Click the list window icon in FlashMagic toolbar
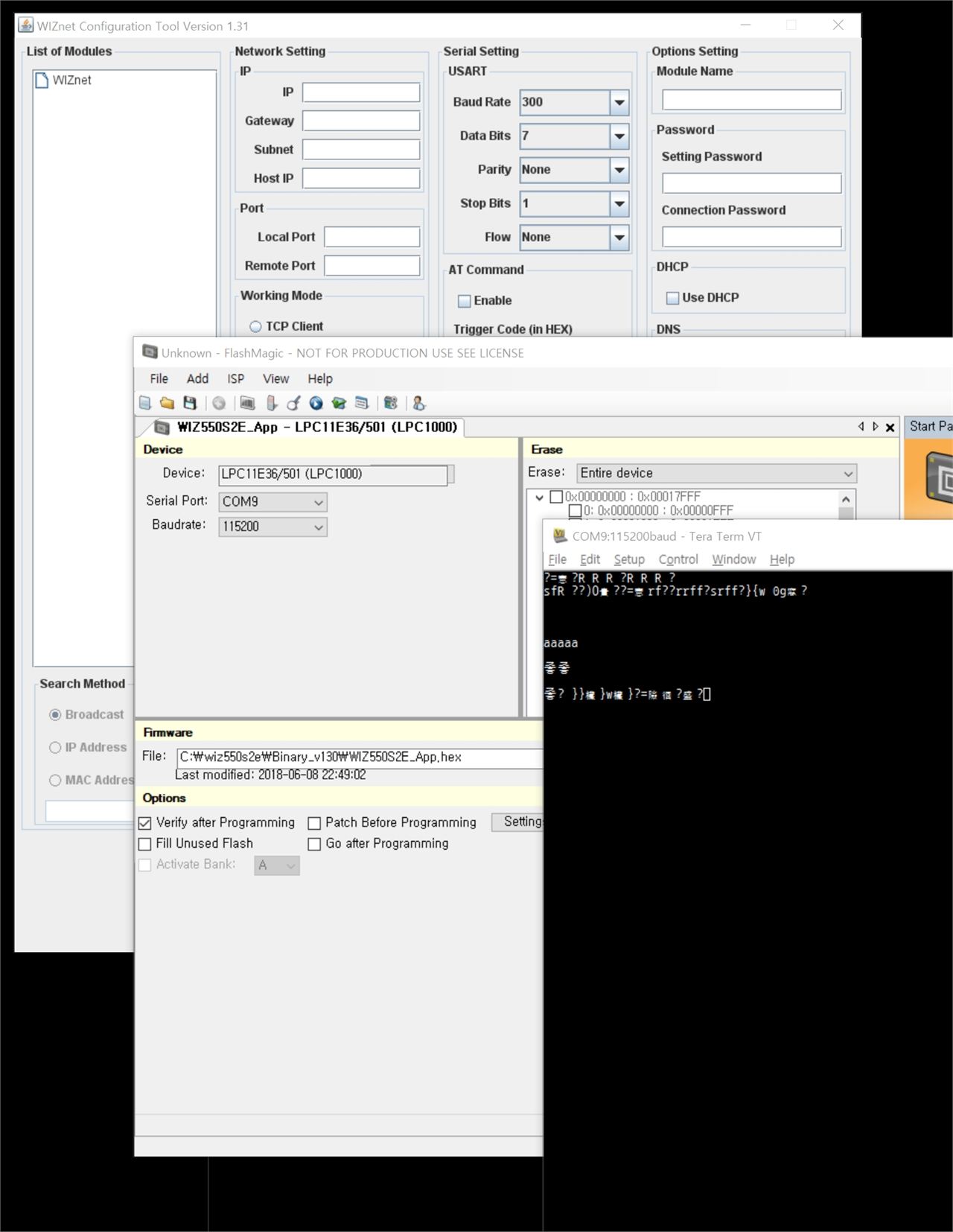This screenshot has width=953, height=1232. tap(362, 403)
